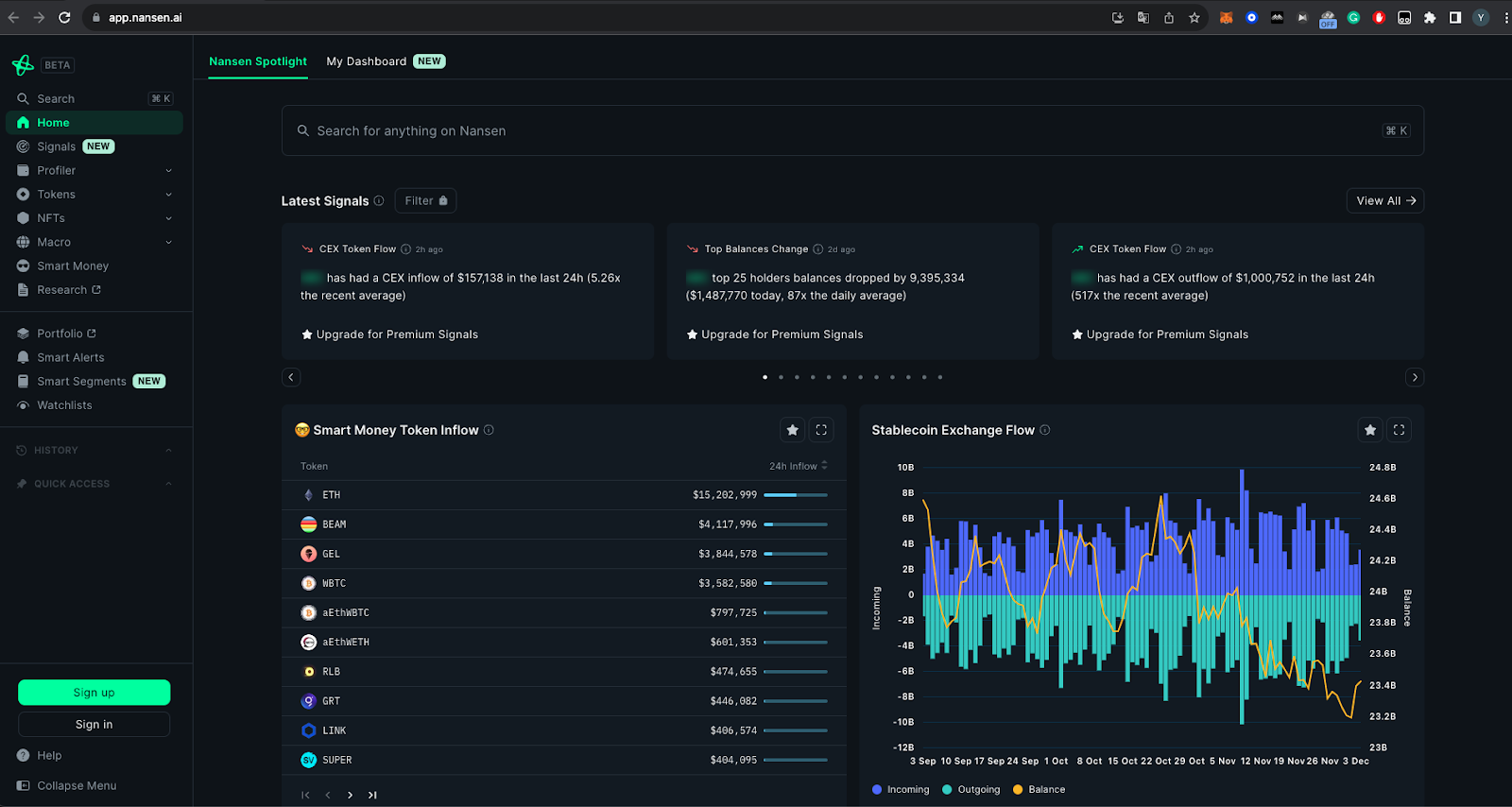Expand the Profiler sidebar menu
This screenshot has width=1512, height=807.
[94, 171]
